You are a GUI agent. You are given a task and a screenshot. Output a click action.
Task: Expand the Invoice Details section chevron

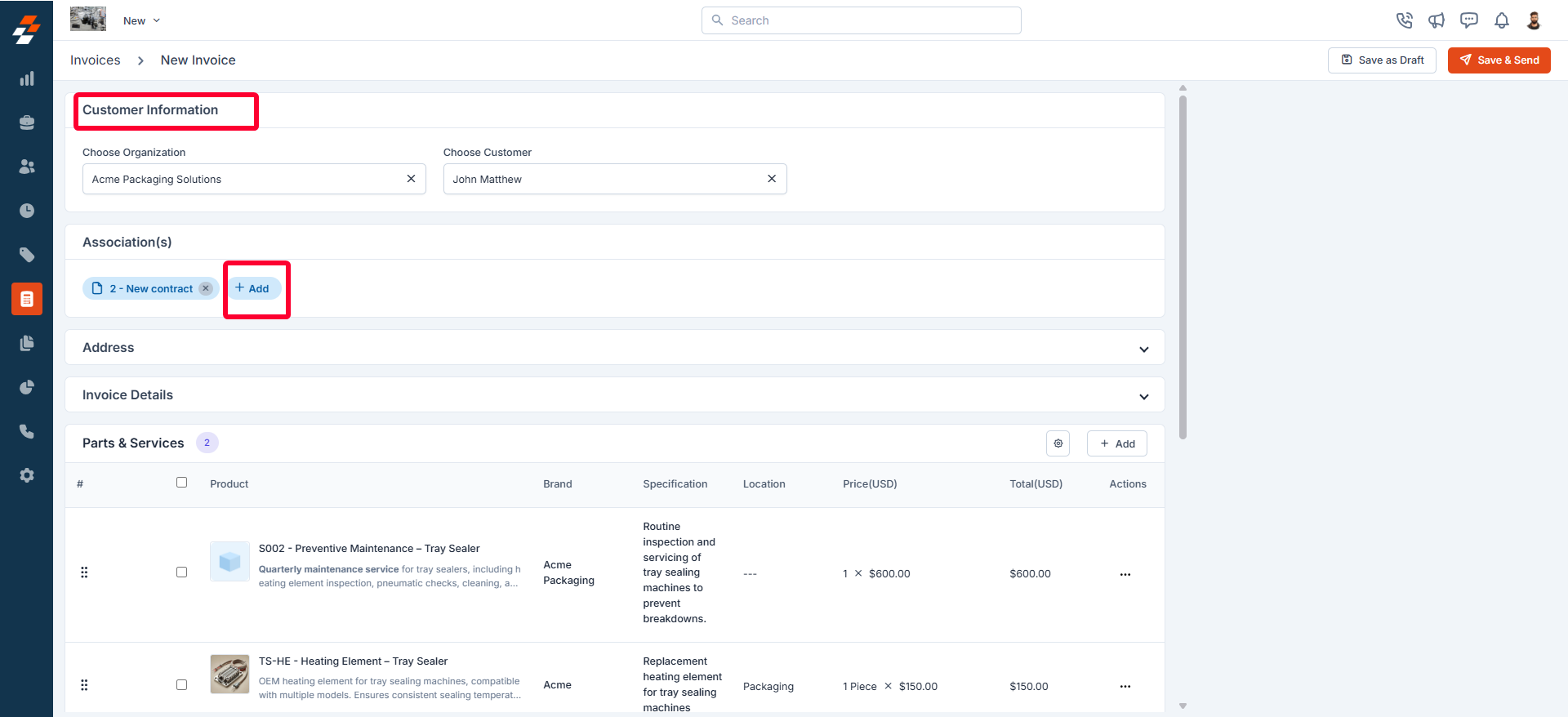click(x=1144, y=396)
